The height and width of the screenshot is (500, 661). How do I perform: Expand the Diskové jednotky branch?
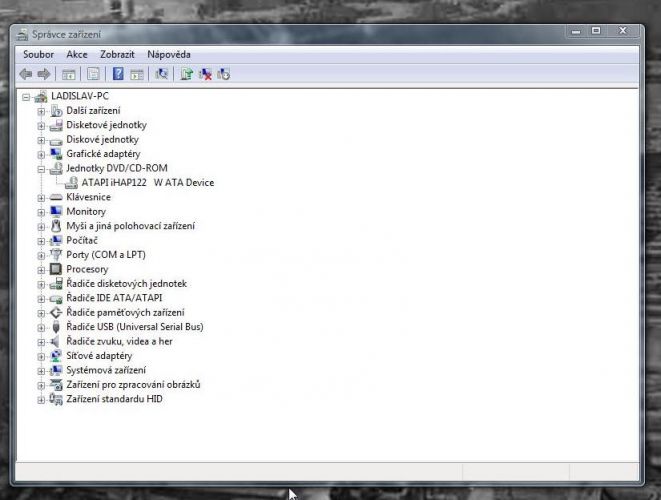point(41,140)
